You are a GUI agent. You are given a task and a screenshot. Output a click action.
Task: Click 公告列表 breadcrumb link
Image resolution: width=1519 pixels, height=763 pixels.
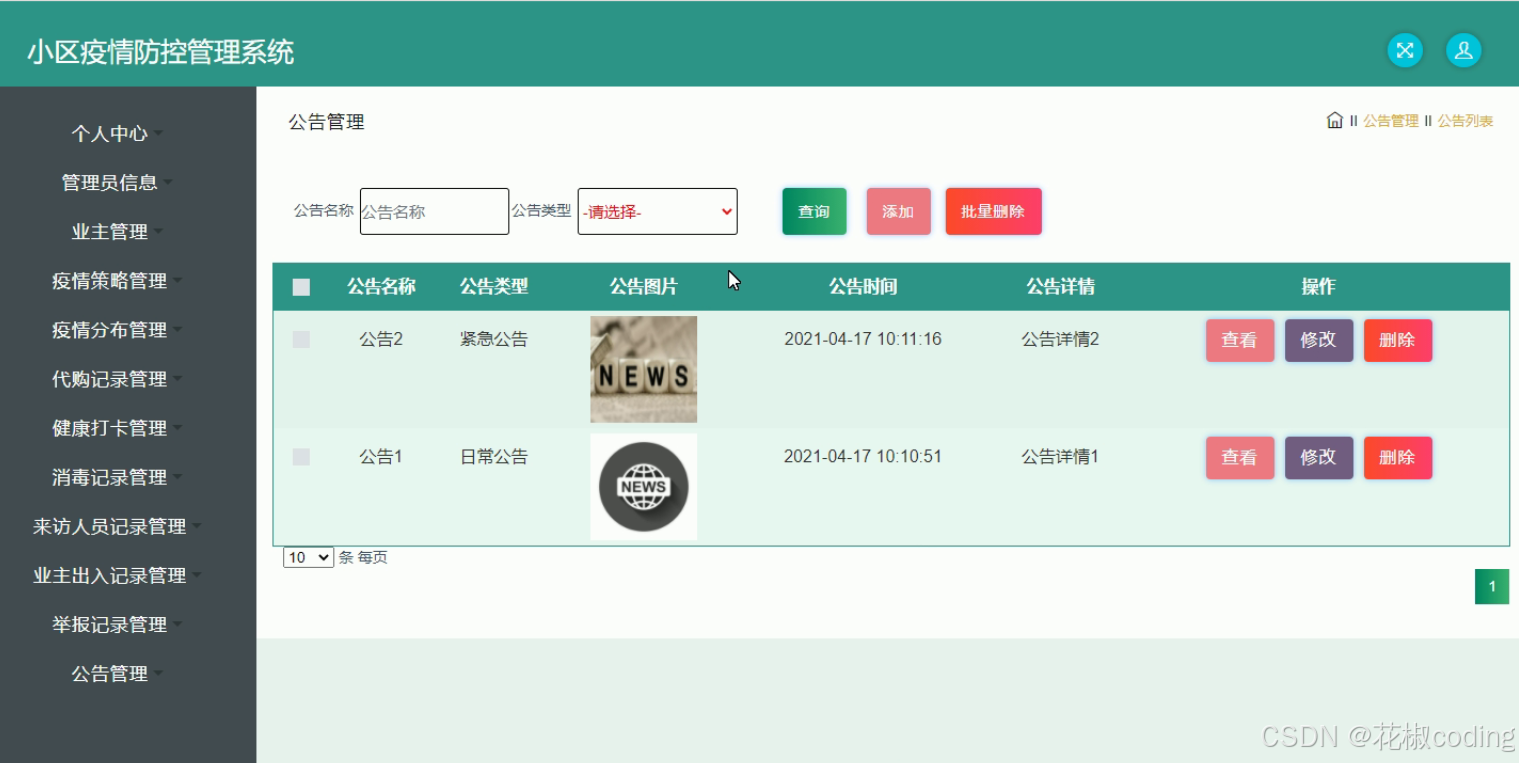coord(1465,121)
